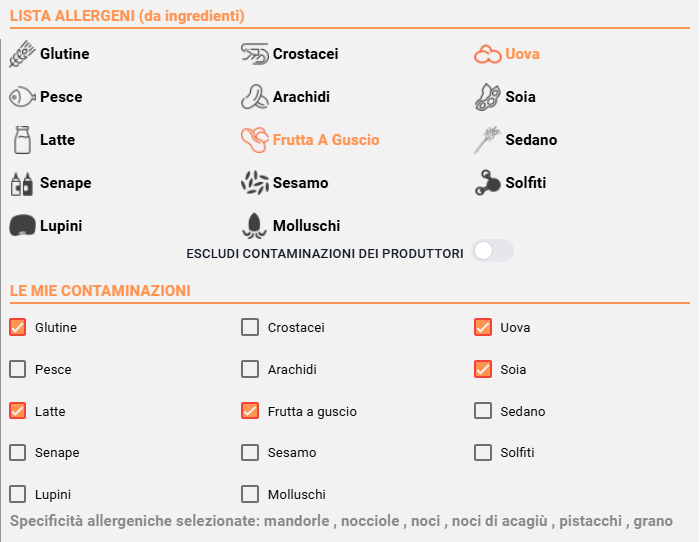Toggle Escludi contaminazioni dei produttori switch
The image size is (700, 542).
click(492, 251)
